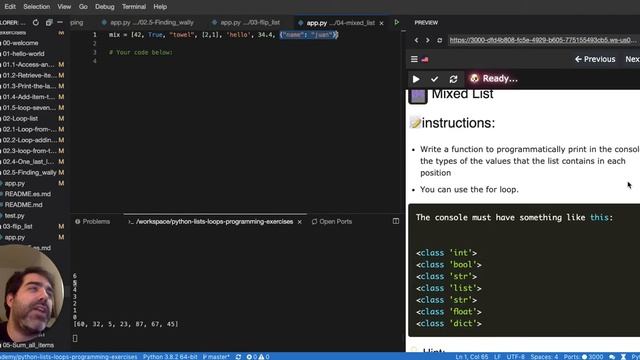Change the LF line ending setting
This screenshot has width=640, height=360.
pyautogui.click(x=497, y=357)
